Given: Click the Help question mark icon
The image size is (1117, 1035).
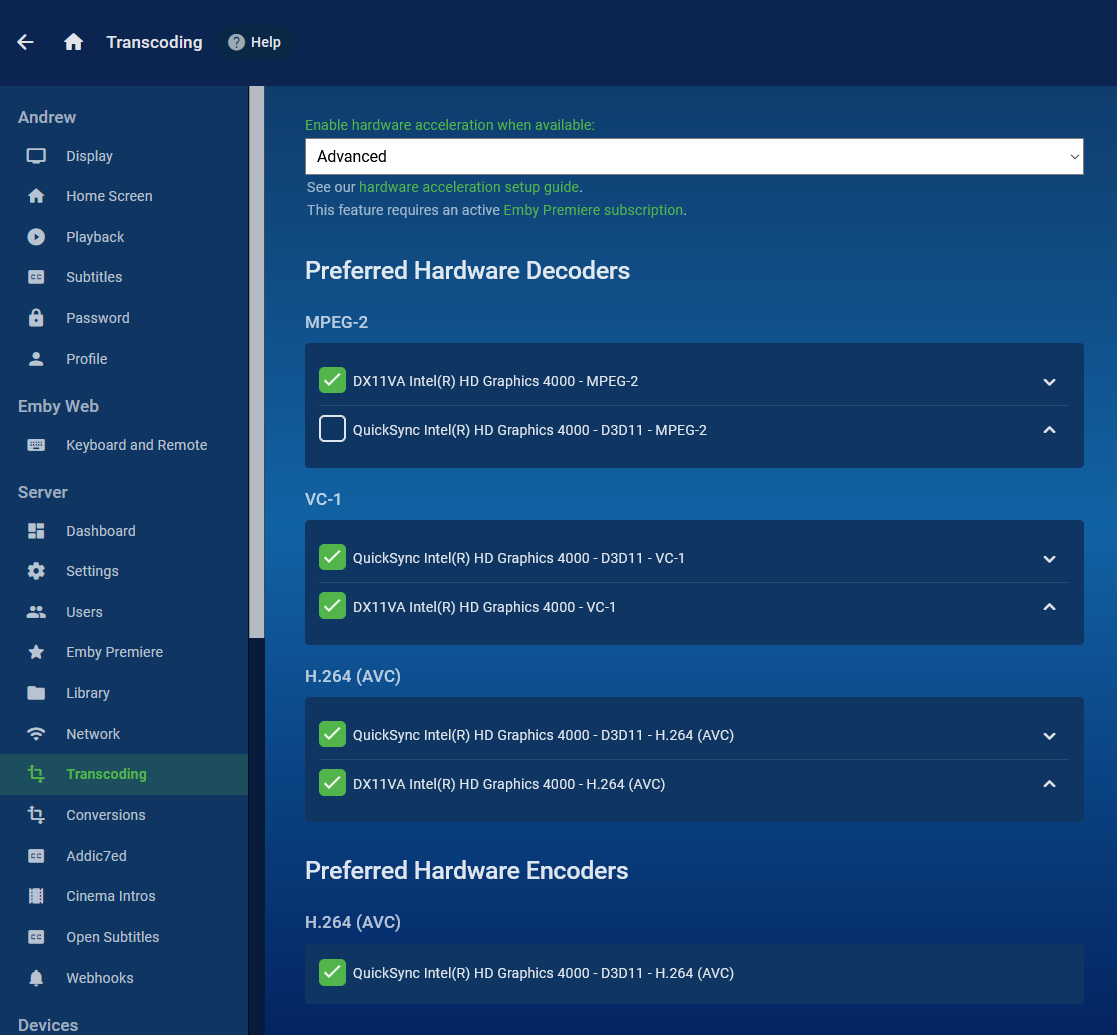Looking at the screenshot, I should pos(237,42).
